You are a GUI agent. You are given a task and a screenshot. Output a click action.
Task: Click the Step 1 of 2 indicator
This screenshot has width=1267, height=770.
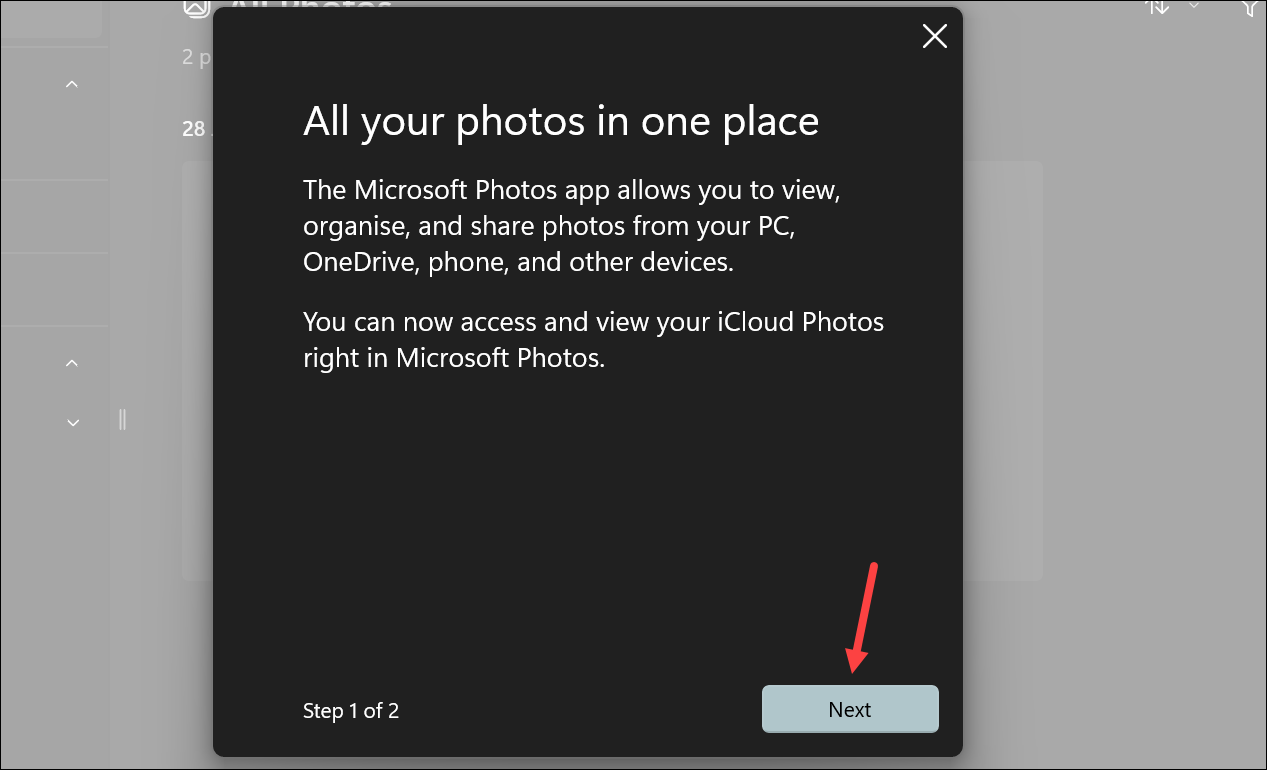point(351,711)
